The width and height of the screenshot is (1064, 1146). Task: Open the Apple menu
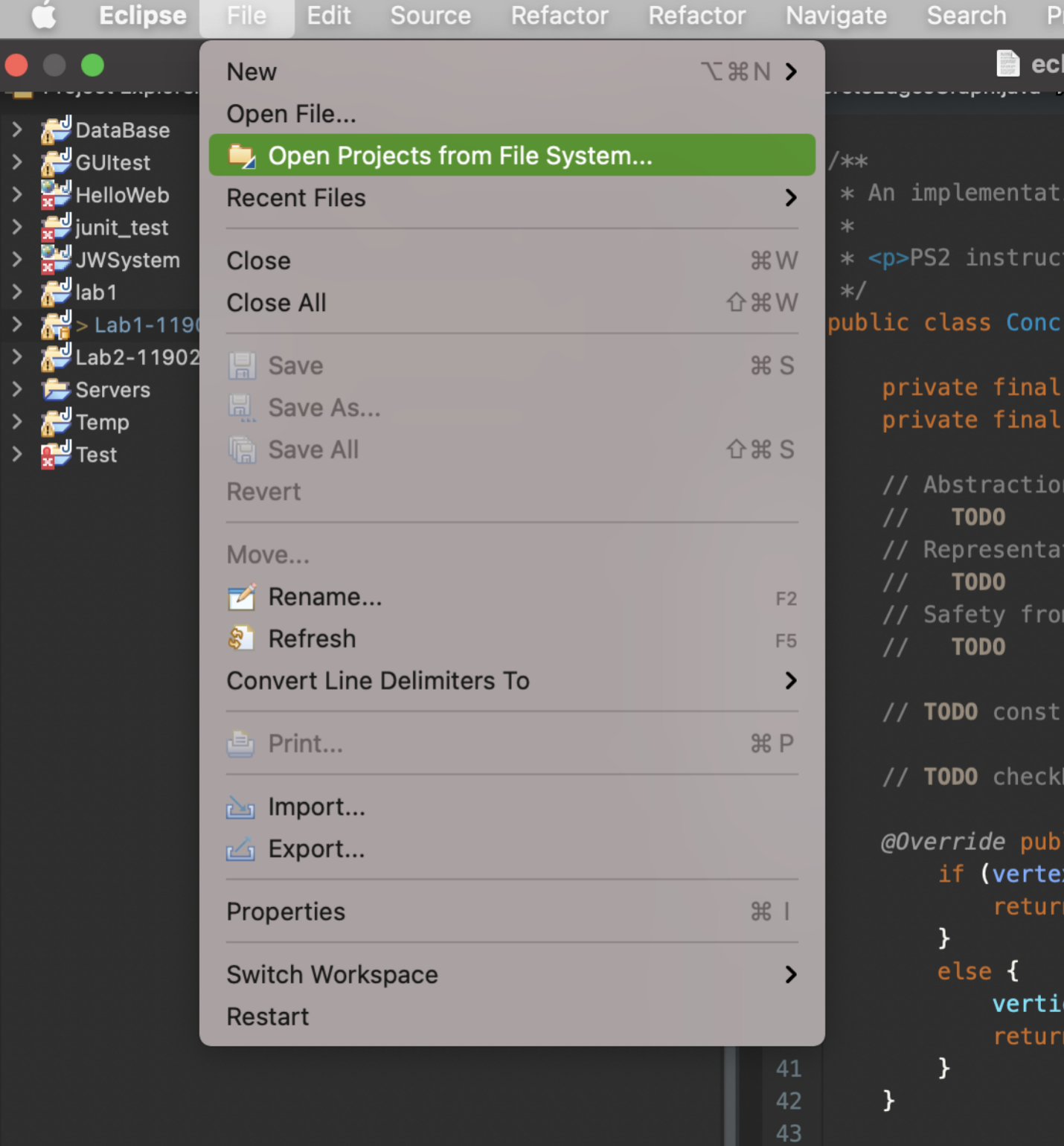pos(44,16)
